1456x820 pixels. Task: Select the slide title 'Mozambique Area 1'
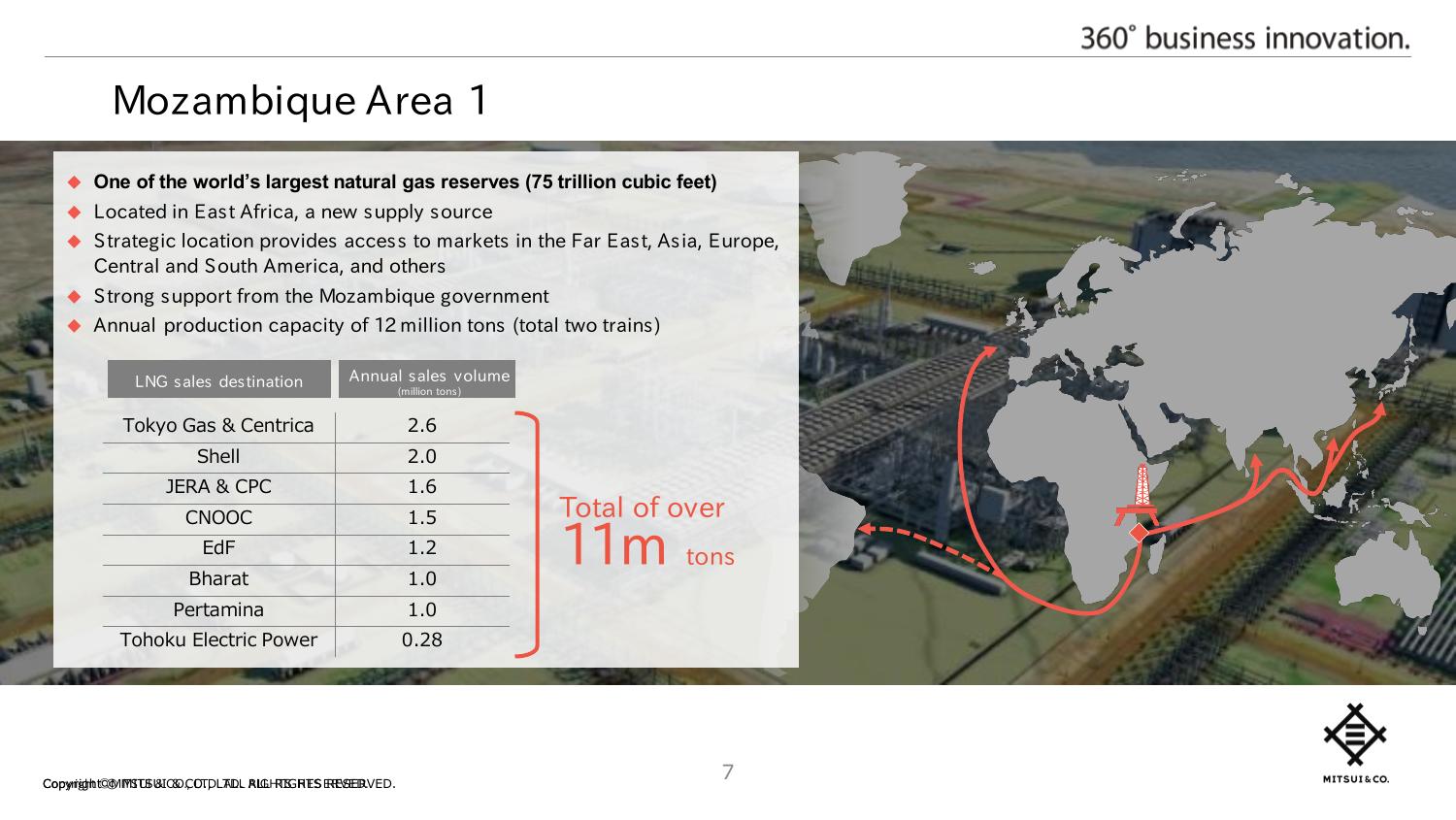[300, 101]
